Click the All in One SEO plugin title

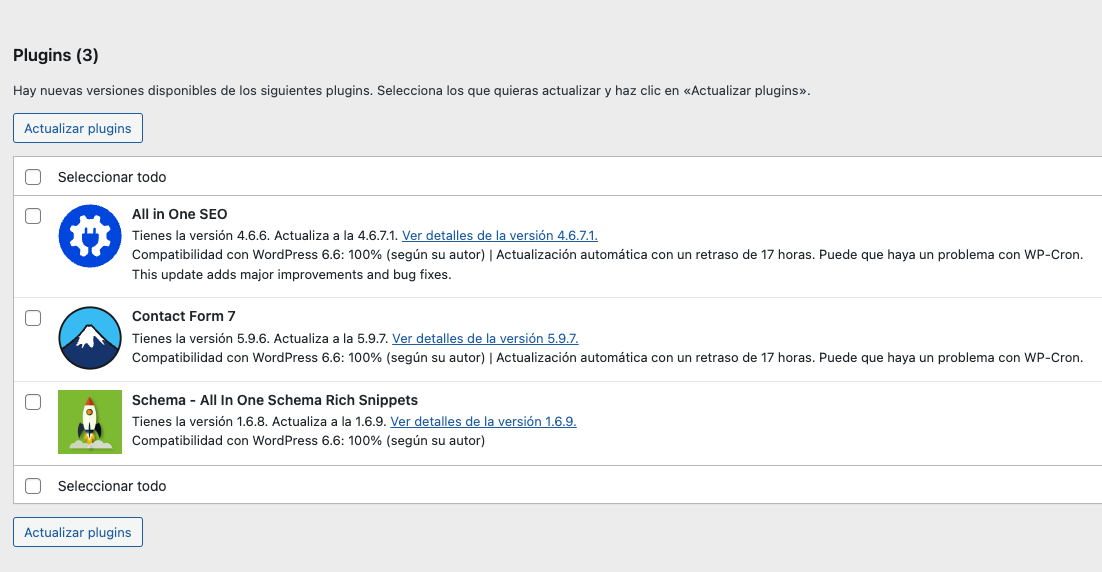tap(180, 214)
